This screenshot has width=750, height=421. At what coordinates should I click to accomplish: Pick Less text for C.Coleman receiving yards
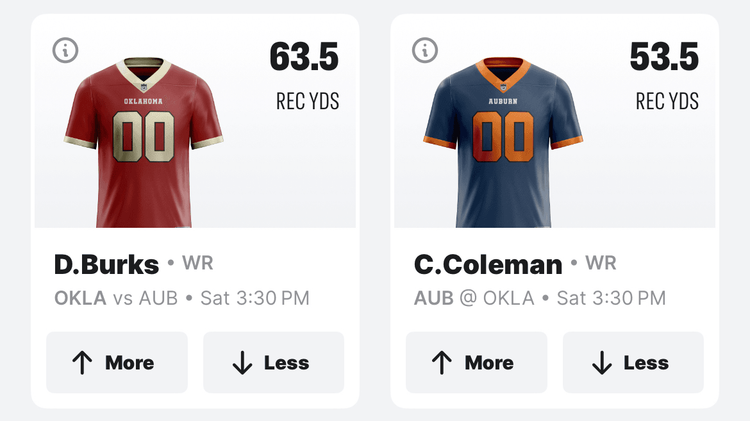646,363
